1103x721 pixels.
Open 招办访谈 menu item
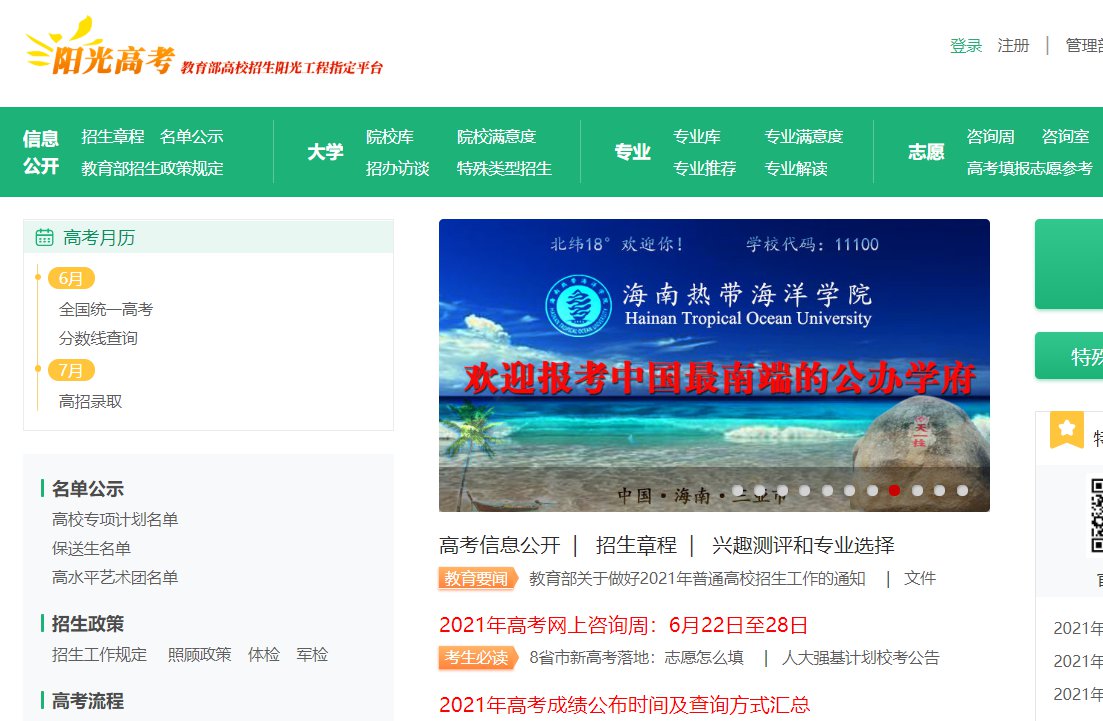[397, 168]
